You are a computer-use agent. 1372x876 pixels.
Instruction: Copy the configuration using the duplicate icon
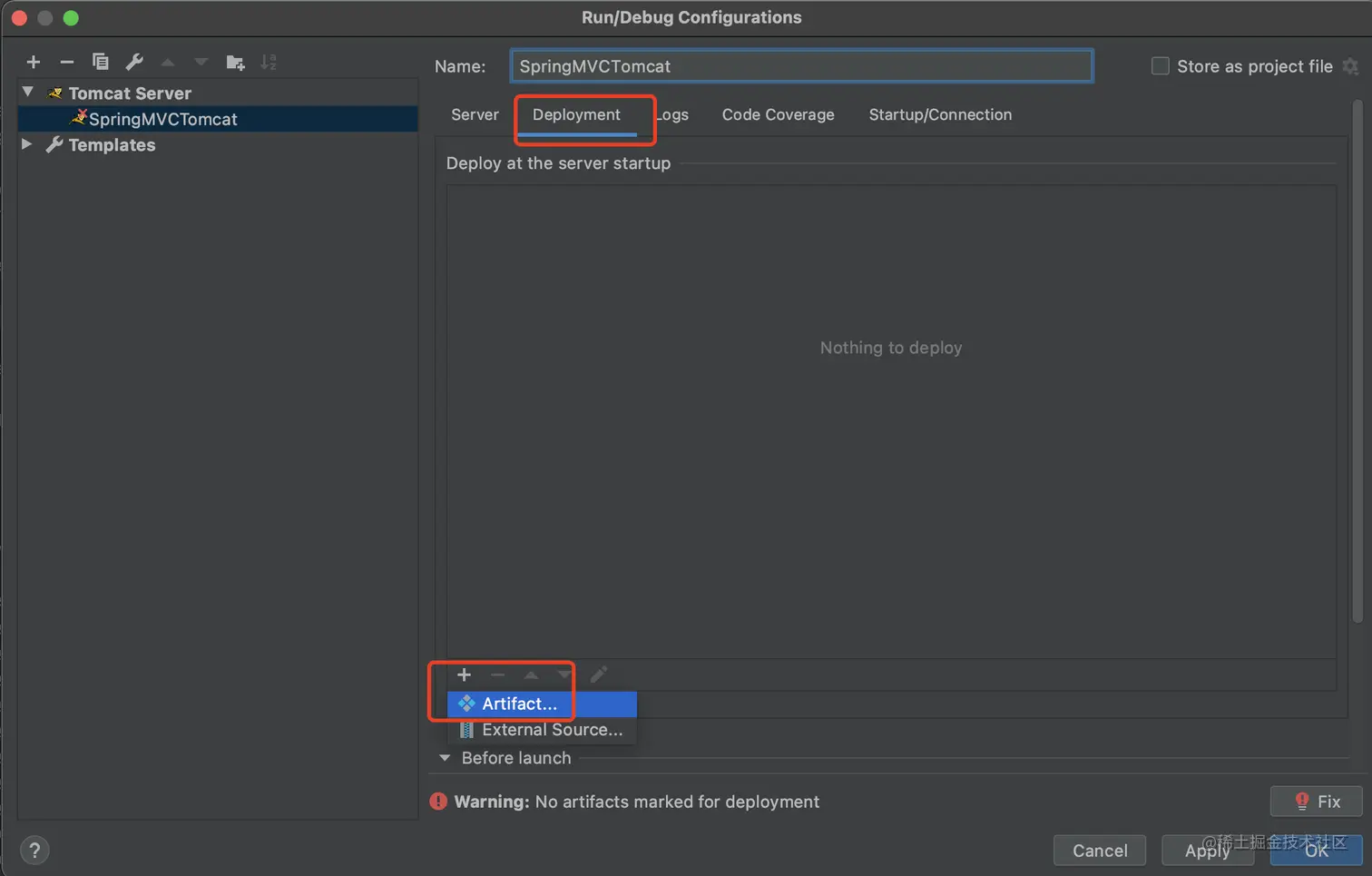click(x=101, y=62)
